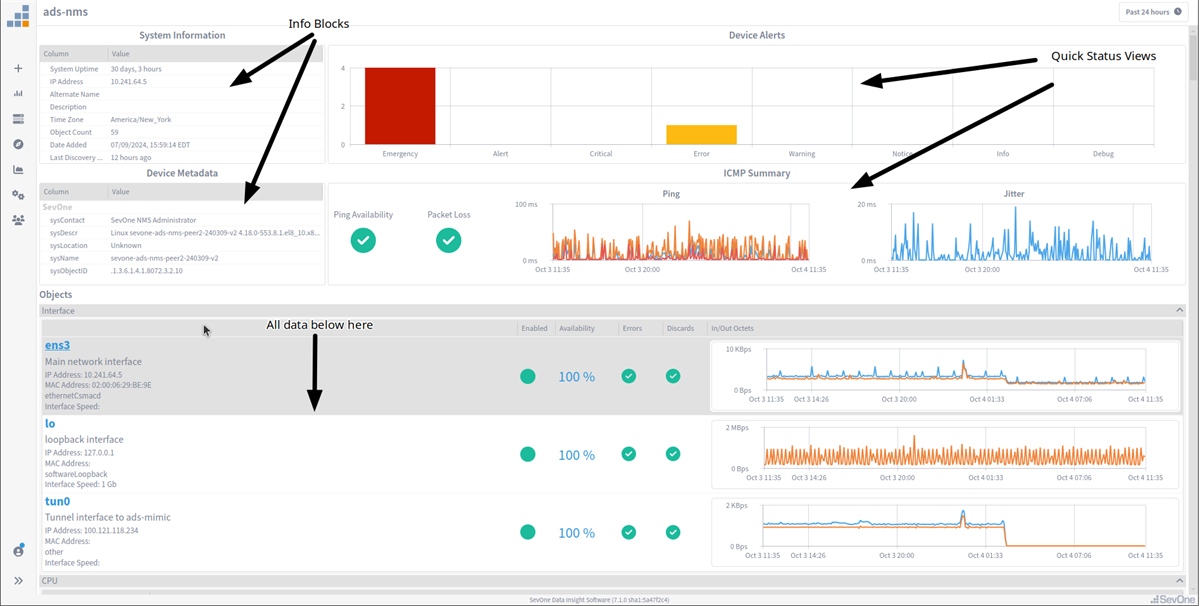Open the compass explore icon in sidebar

(17, 143)
